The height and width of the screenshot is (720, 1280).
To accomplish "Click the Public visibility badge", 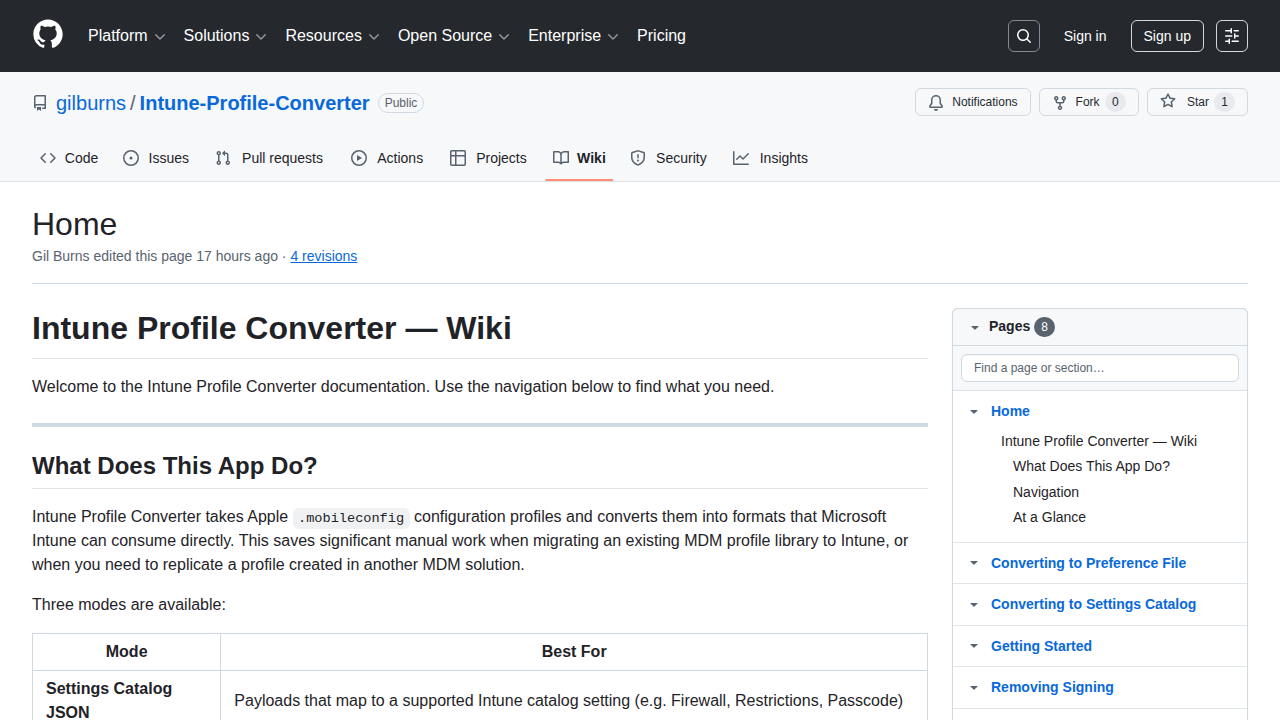I will [x=401, y=103].
